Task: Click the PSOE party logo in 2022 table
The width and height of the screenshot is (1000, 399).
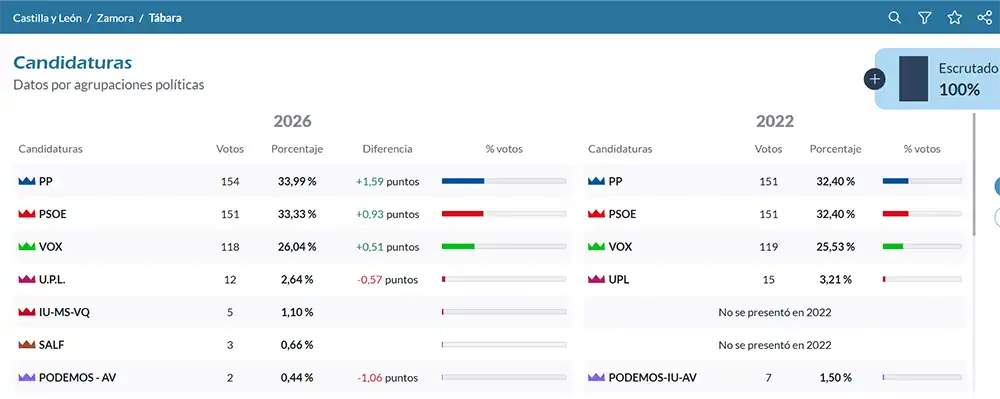Action: tap(596, 214)
